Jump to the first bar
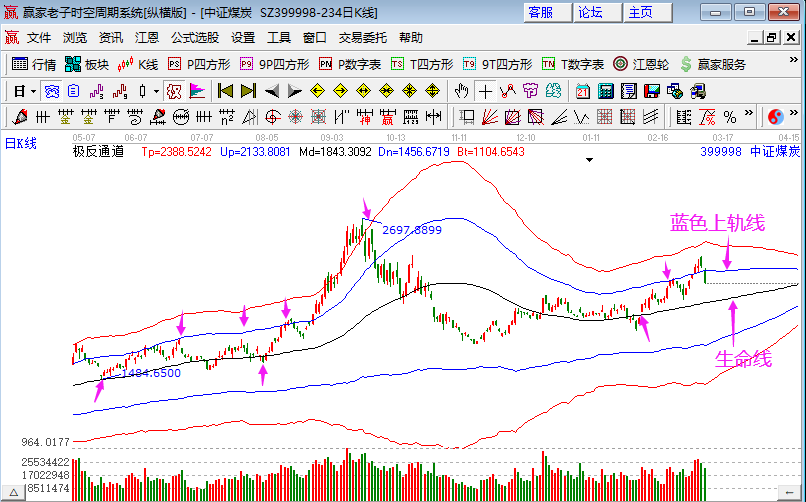Viewport: 806px width, 502px height. pos(225,91)
